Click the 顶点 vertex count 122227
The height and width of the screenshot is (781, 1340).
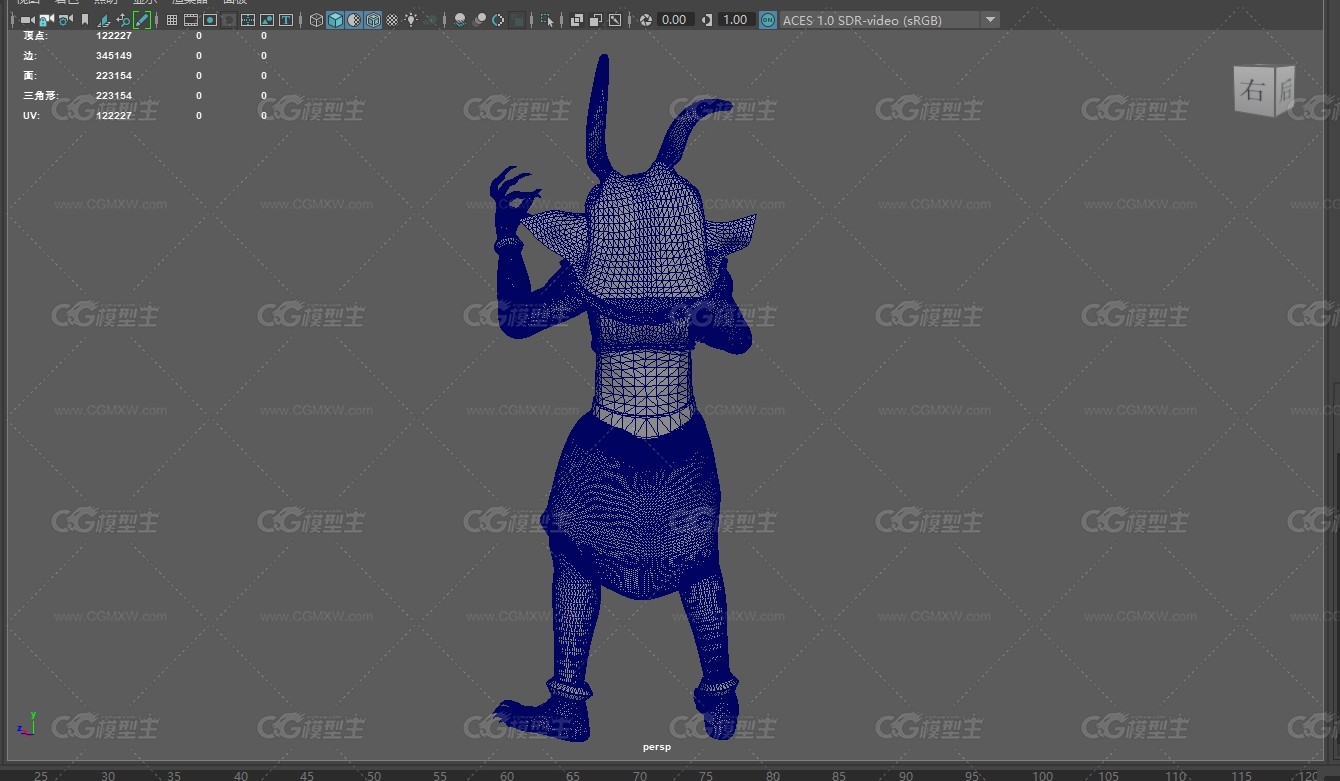113,36
